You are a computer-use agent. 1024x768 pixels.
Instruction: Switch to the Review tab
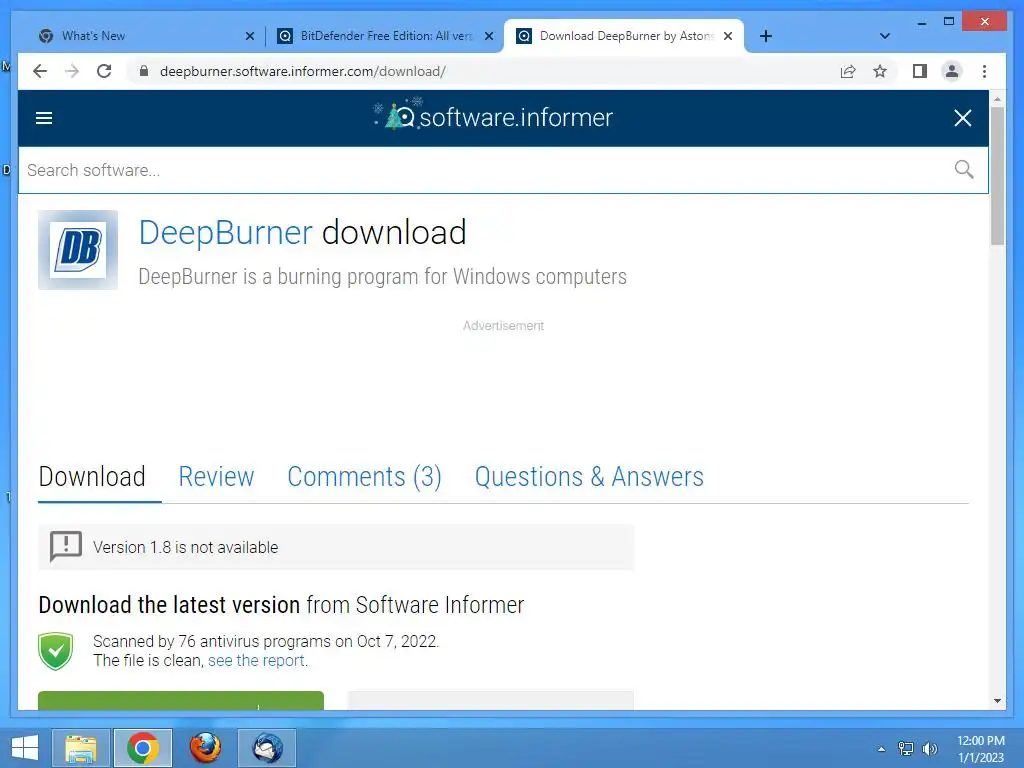pos(216,477)
